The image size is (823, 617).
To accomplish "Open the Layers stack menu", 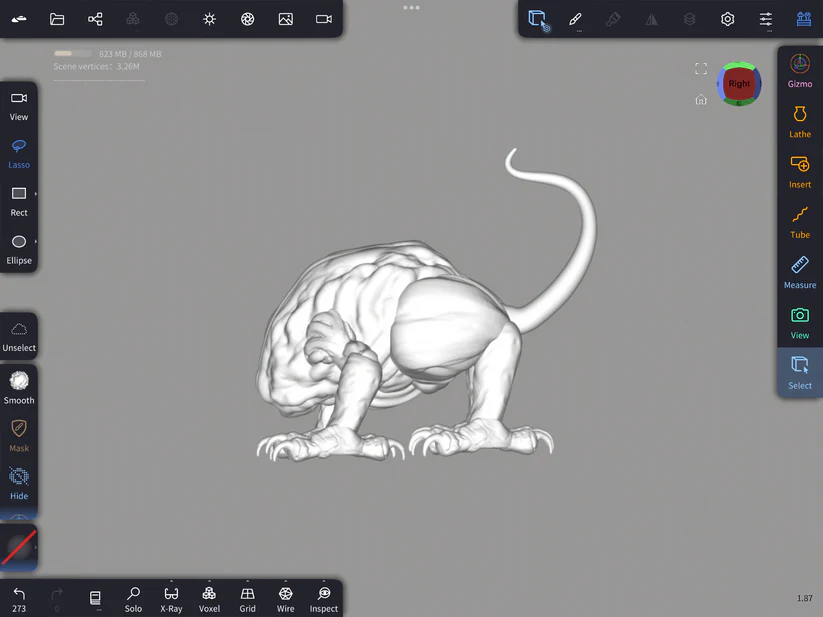I will (690, 20).
